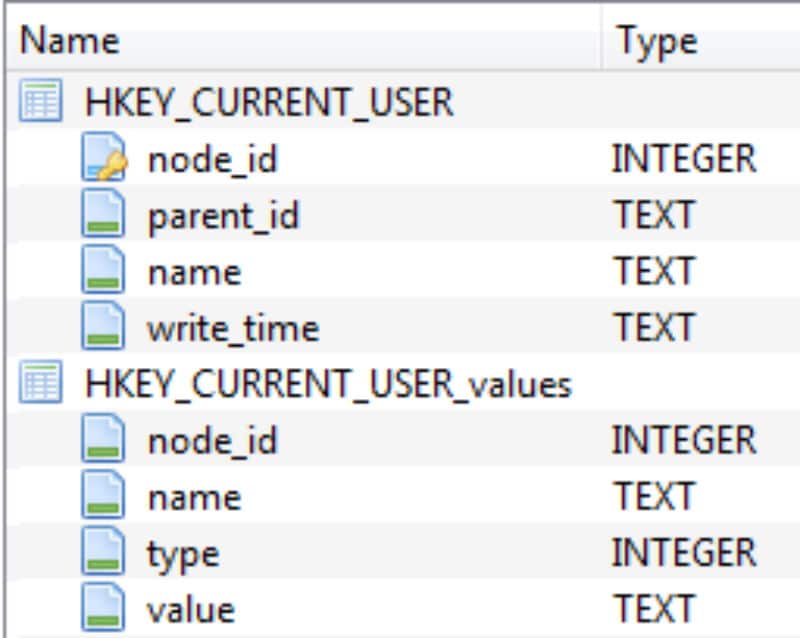Viewport: 800px width, 638px height.
Task: Select the HKEY_CURRENT_USER table row
Action: point(270,102)
